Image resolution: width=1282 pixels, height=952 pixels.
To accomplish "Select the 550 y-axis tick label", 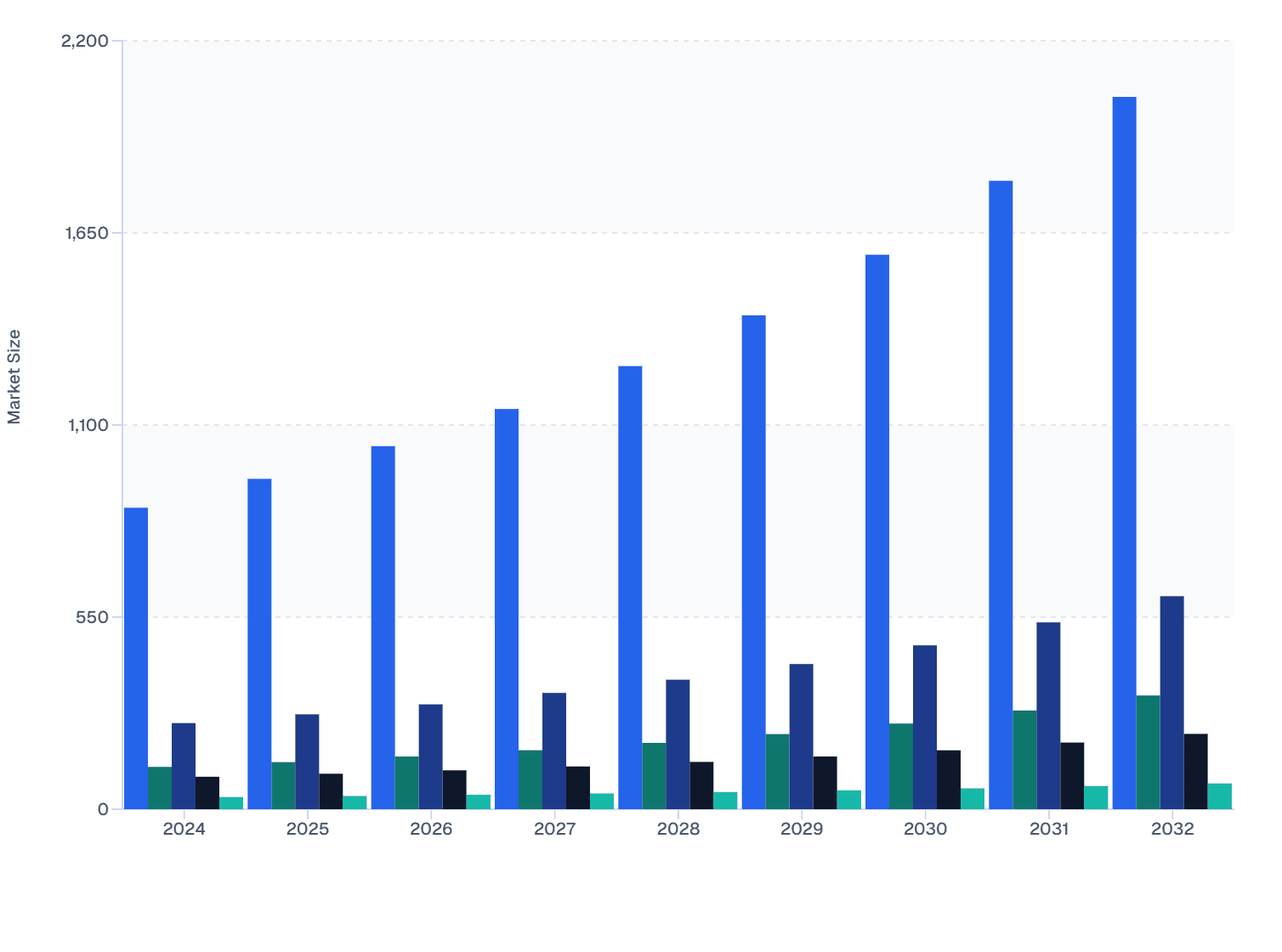I will coord(92,617).
